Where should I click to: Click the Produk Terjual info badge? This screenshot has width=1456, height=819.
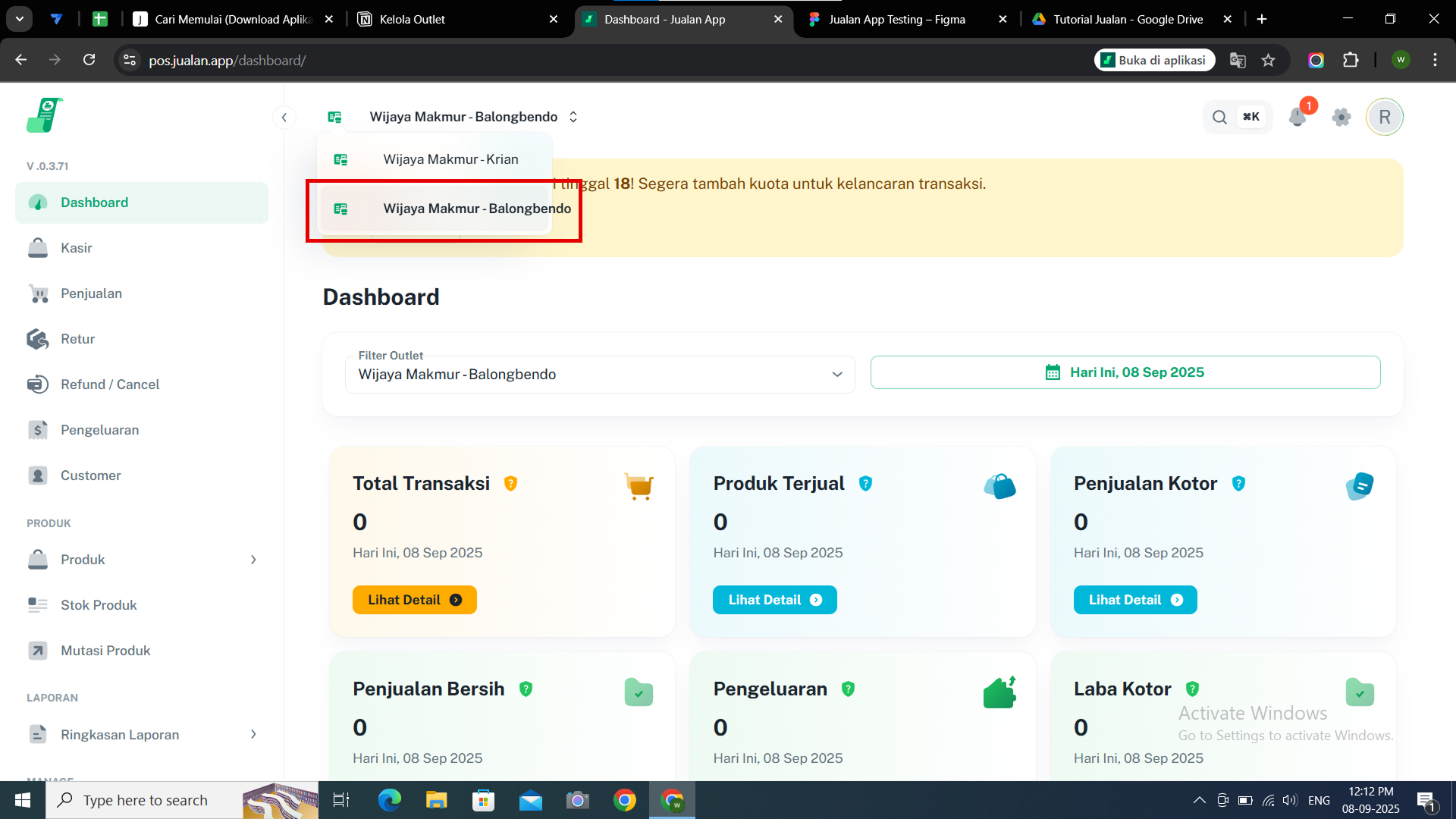tap(865, 484)
